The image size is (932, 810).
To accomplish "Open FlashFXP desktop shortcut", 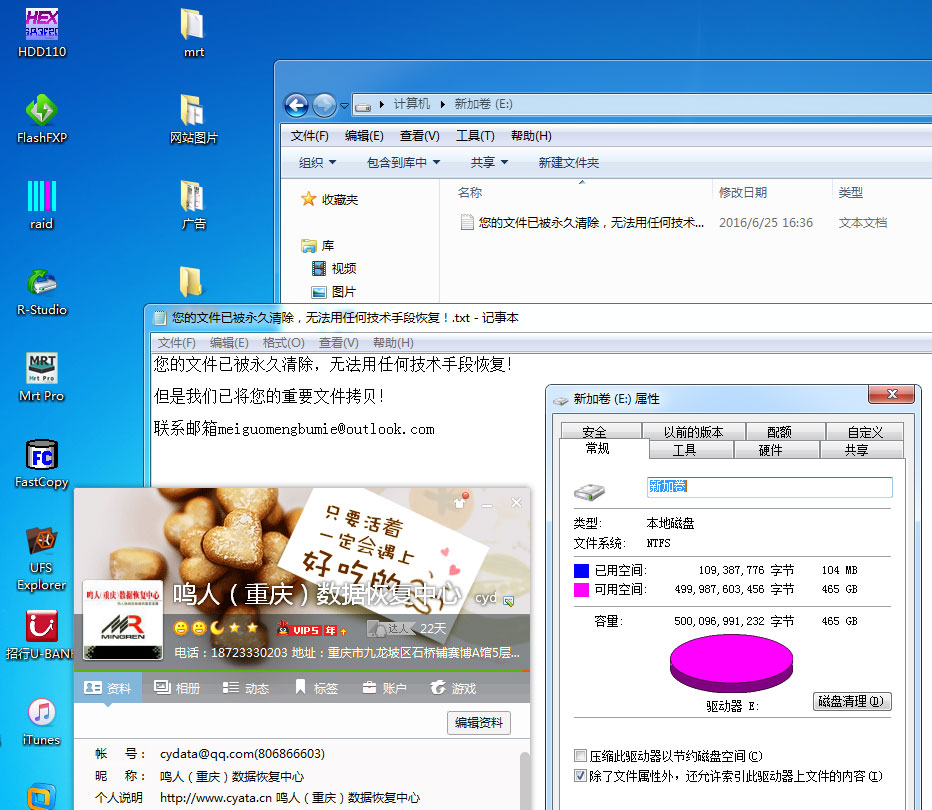I will (42, 112).
